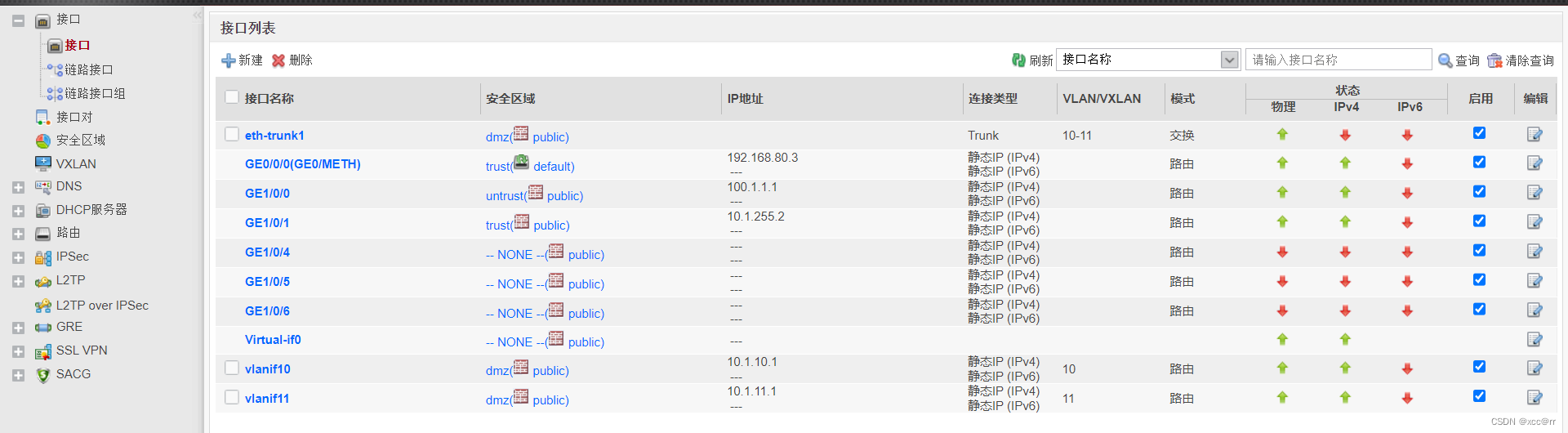This screenshot has width=1568, height=433.
Task: Open the eth-trunk1 interface link
Action: [x=274, y=136]
